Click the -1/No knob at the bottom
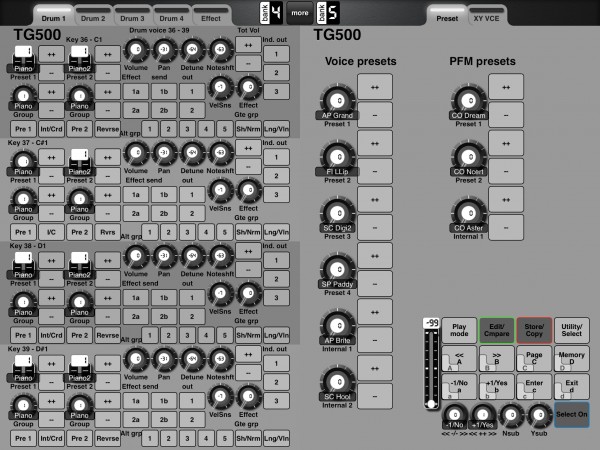 (455, 415)
